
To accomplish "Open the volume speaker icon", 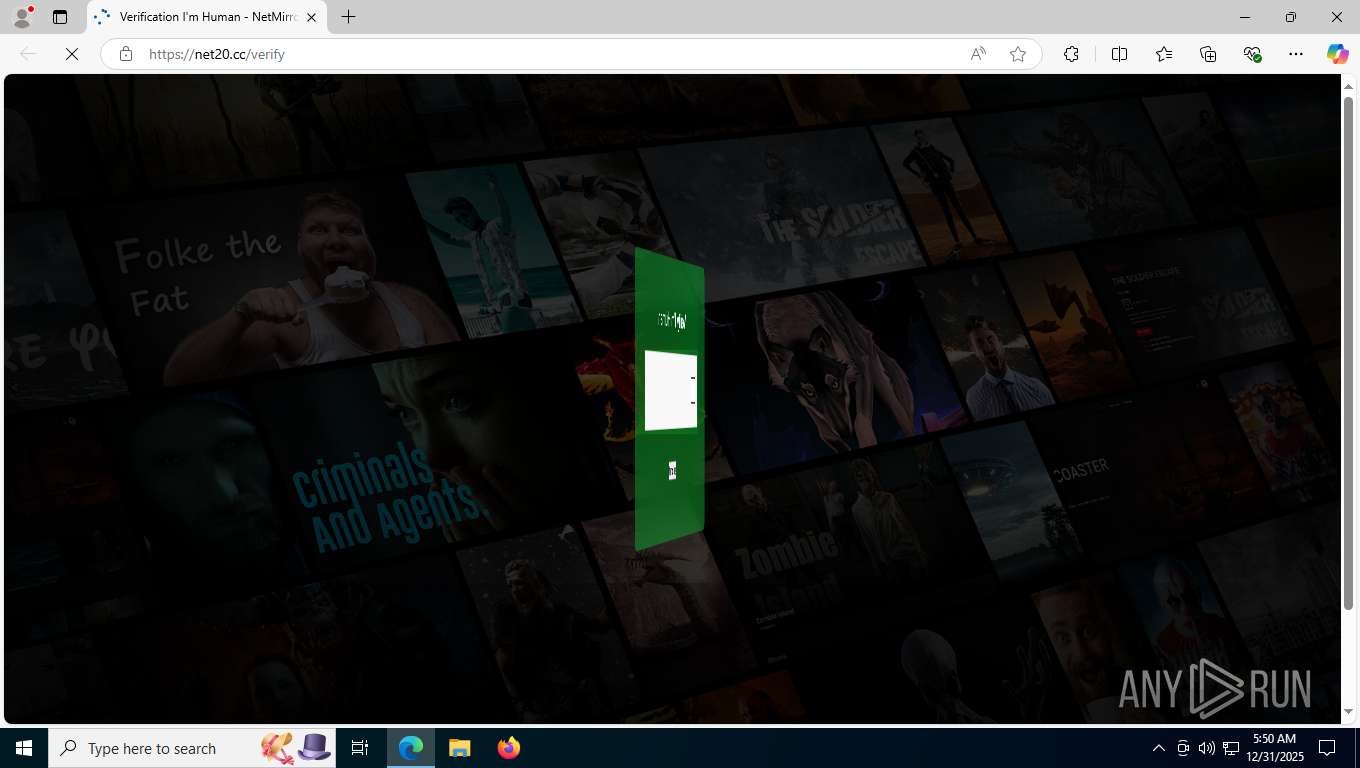I will point(1206,748).
